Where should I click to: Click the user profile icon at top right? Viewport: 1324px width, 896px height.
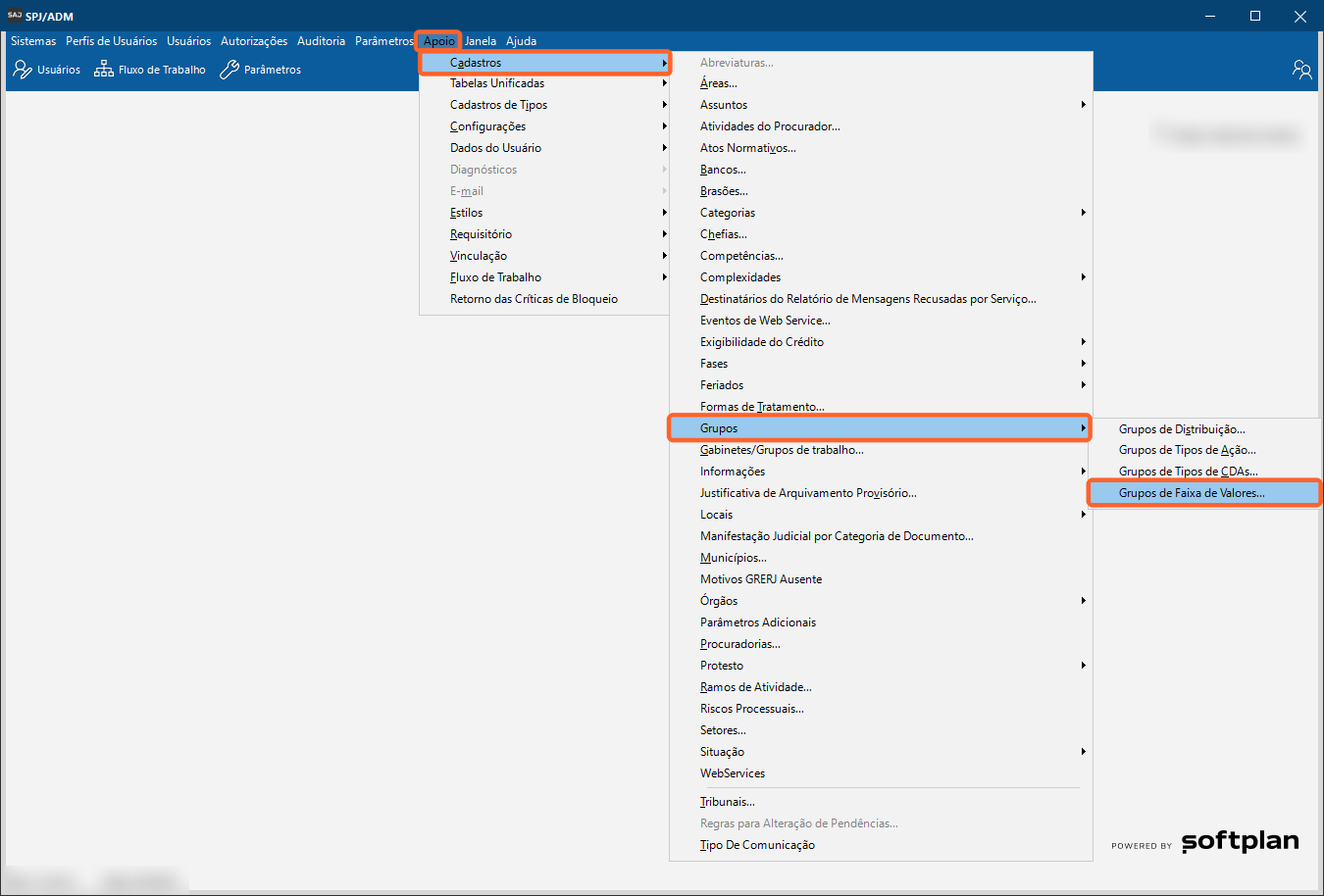pyautogui.click(x=1301, y=70)
